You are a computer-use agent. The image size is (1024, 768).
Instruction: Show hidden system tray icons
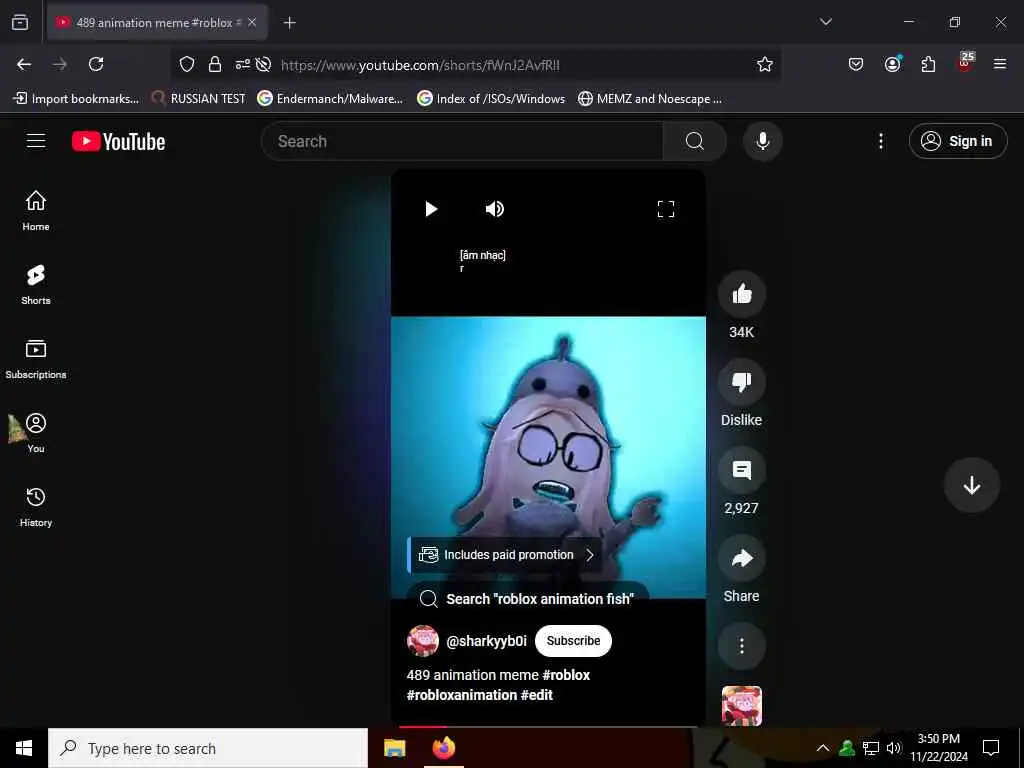pos(823,748)
